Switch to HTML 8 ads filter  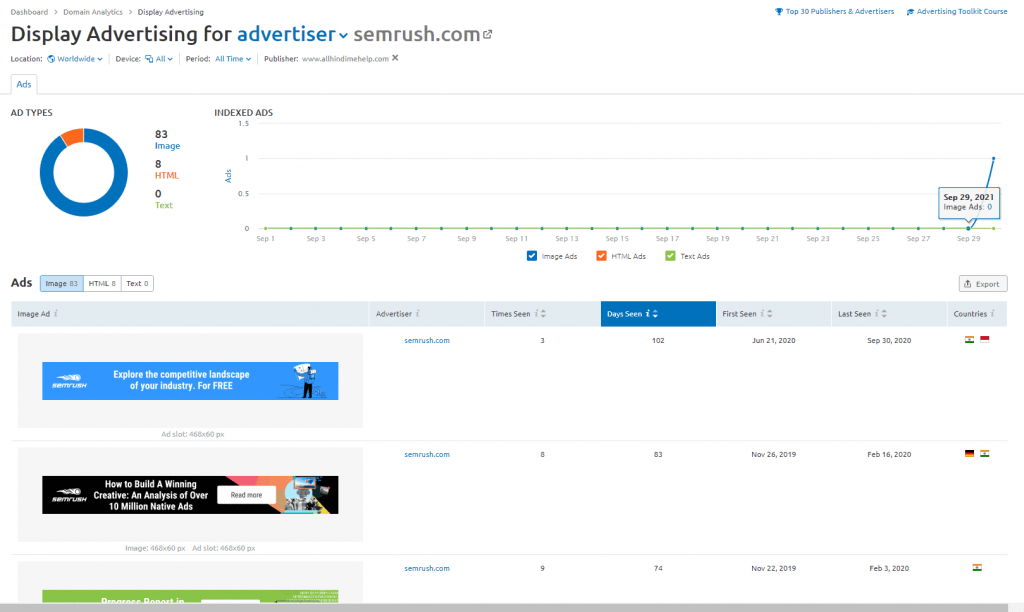[102, 283]
